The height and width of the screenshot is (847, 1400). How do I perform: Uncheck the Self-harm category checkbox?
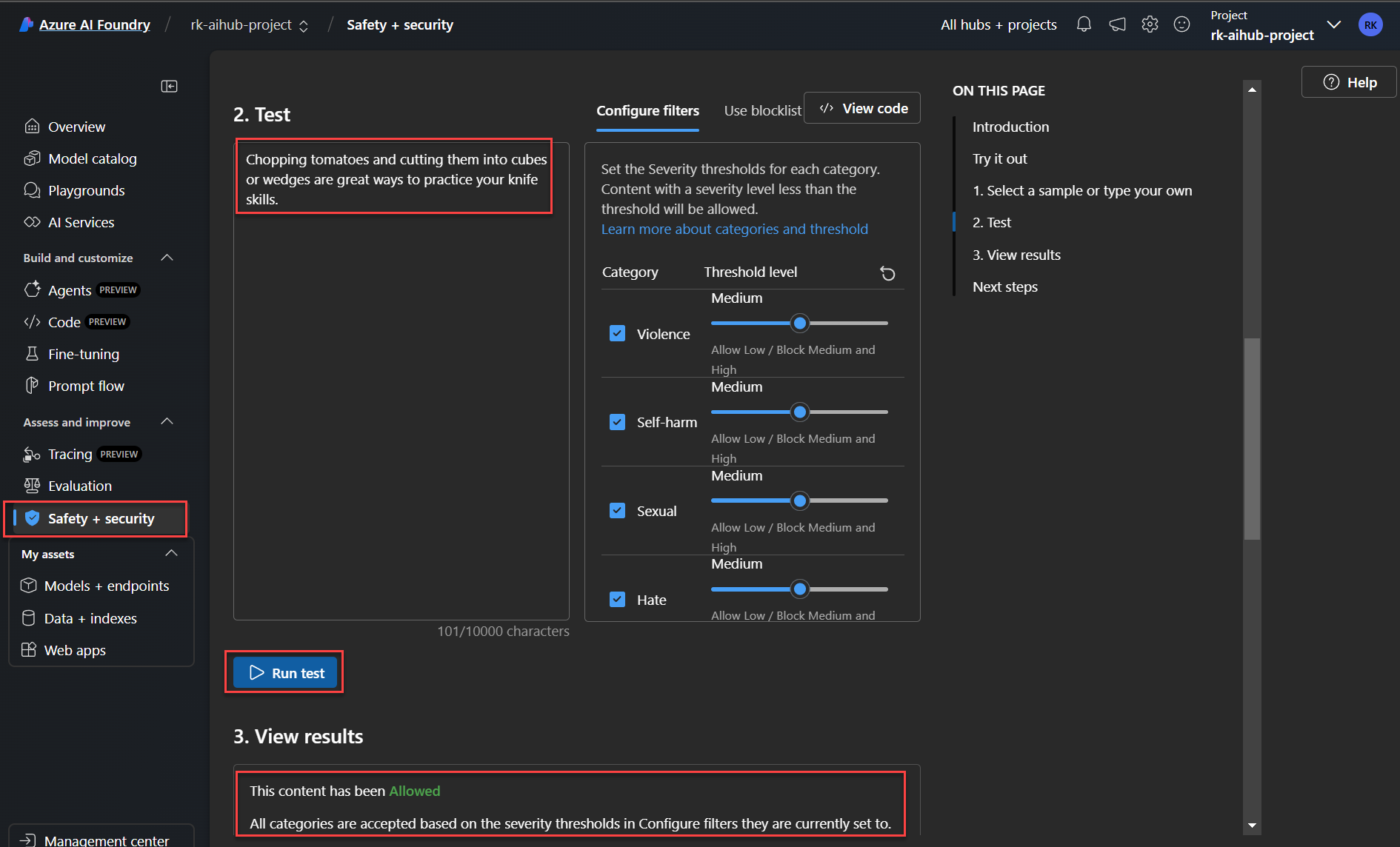(617, 422)
